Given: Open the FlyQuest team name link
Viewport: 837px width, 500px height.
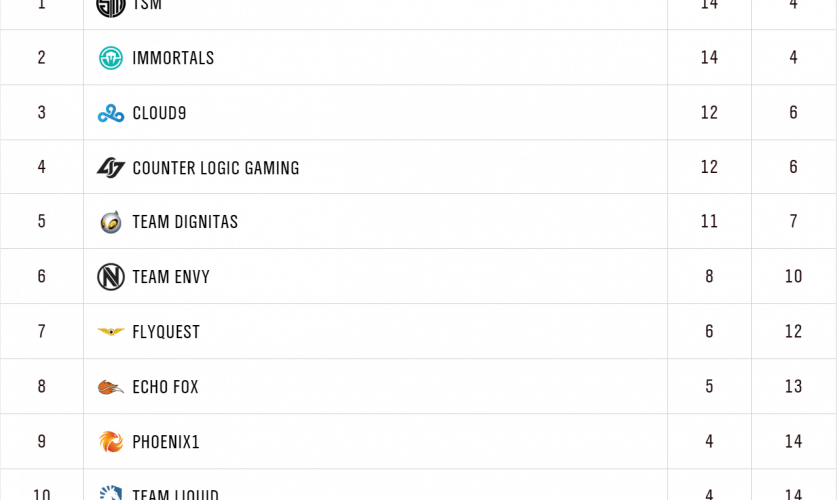Looking at the screenshot, I should 166,332.
